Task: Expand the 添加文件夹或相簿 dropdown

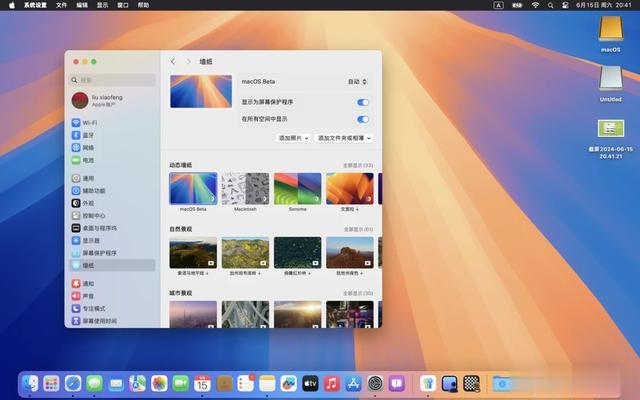Action: [x=344, y=138]
